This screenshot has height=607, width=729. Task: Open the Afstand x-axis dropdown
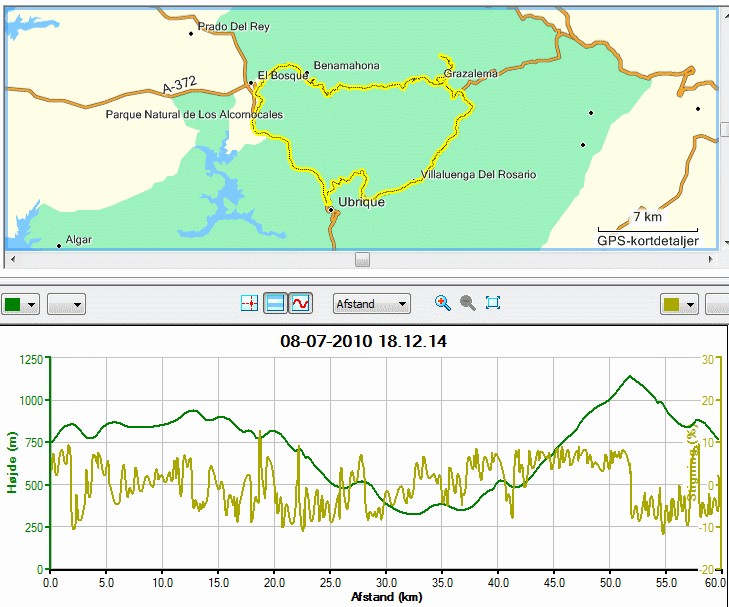pyautogui.click(x=371, y=304)
